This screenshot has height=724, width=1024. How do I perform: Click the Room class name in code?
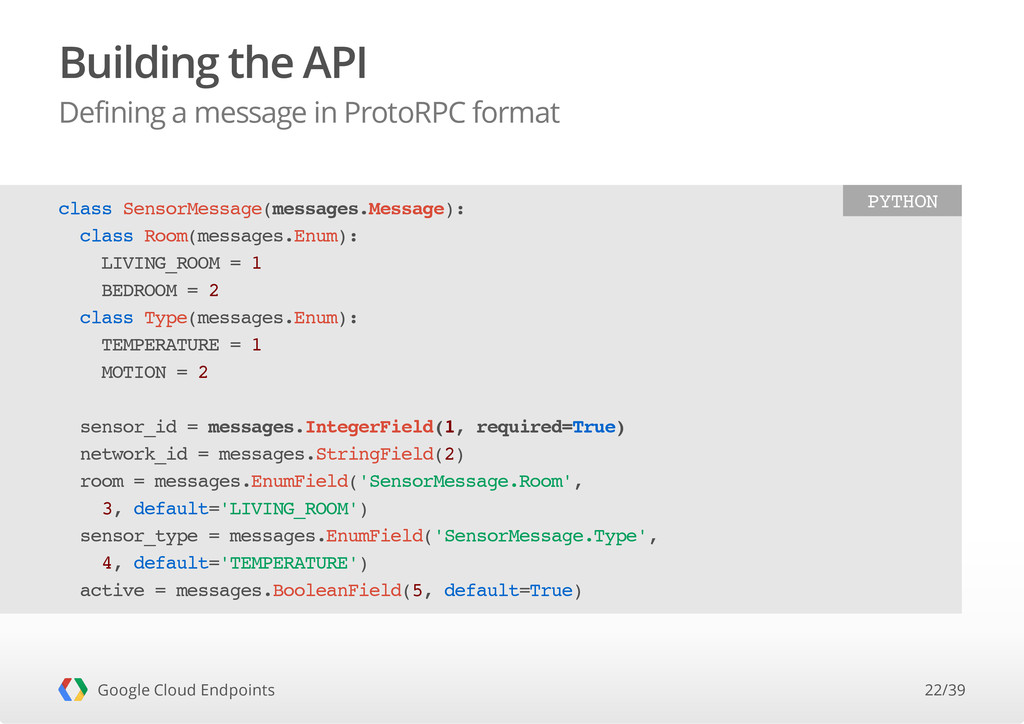[166, 236]
